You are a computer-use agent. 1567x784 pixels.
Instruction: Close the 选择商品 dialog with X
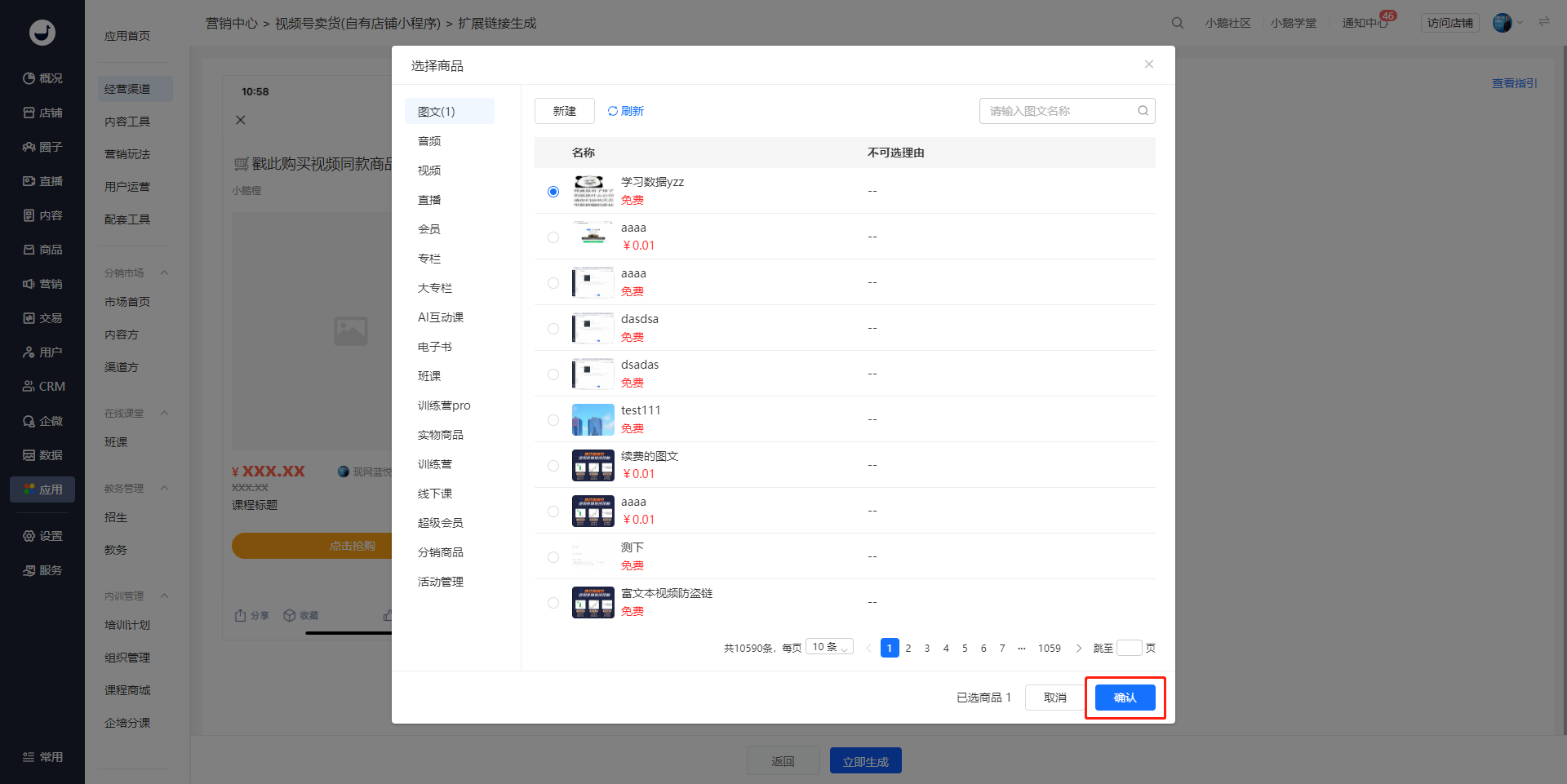1149,64
